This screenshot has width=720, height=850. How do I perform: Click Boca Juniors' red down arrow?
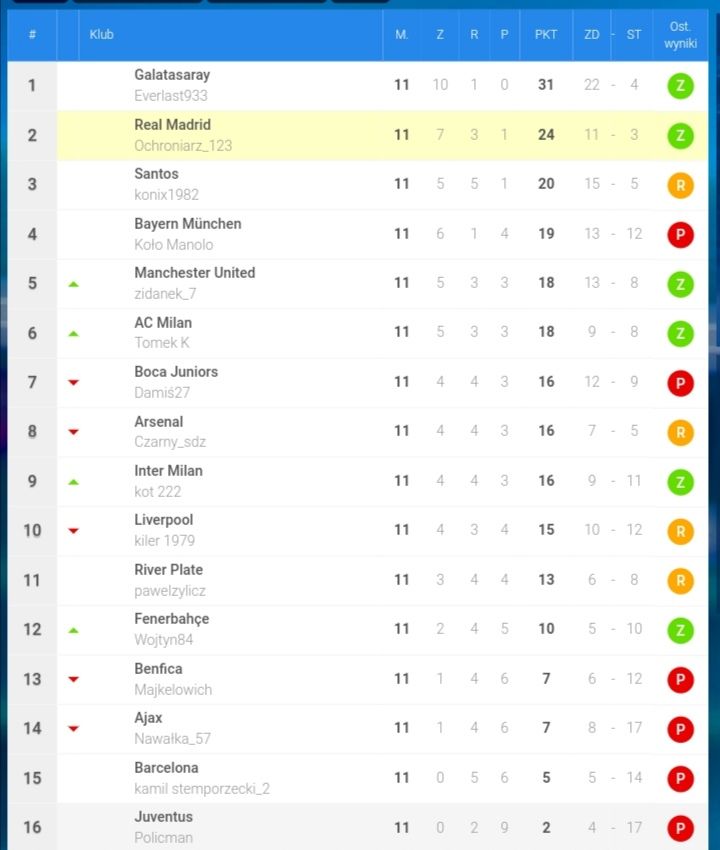tap(74, 383)
